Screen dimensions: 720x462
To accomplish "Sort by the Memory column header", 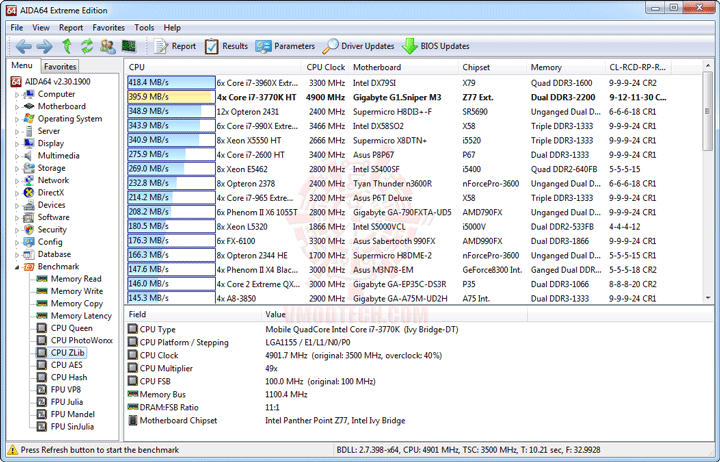I will click(x=566, y=67).
